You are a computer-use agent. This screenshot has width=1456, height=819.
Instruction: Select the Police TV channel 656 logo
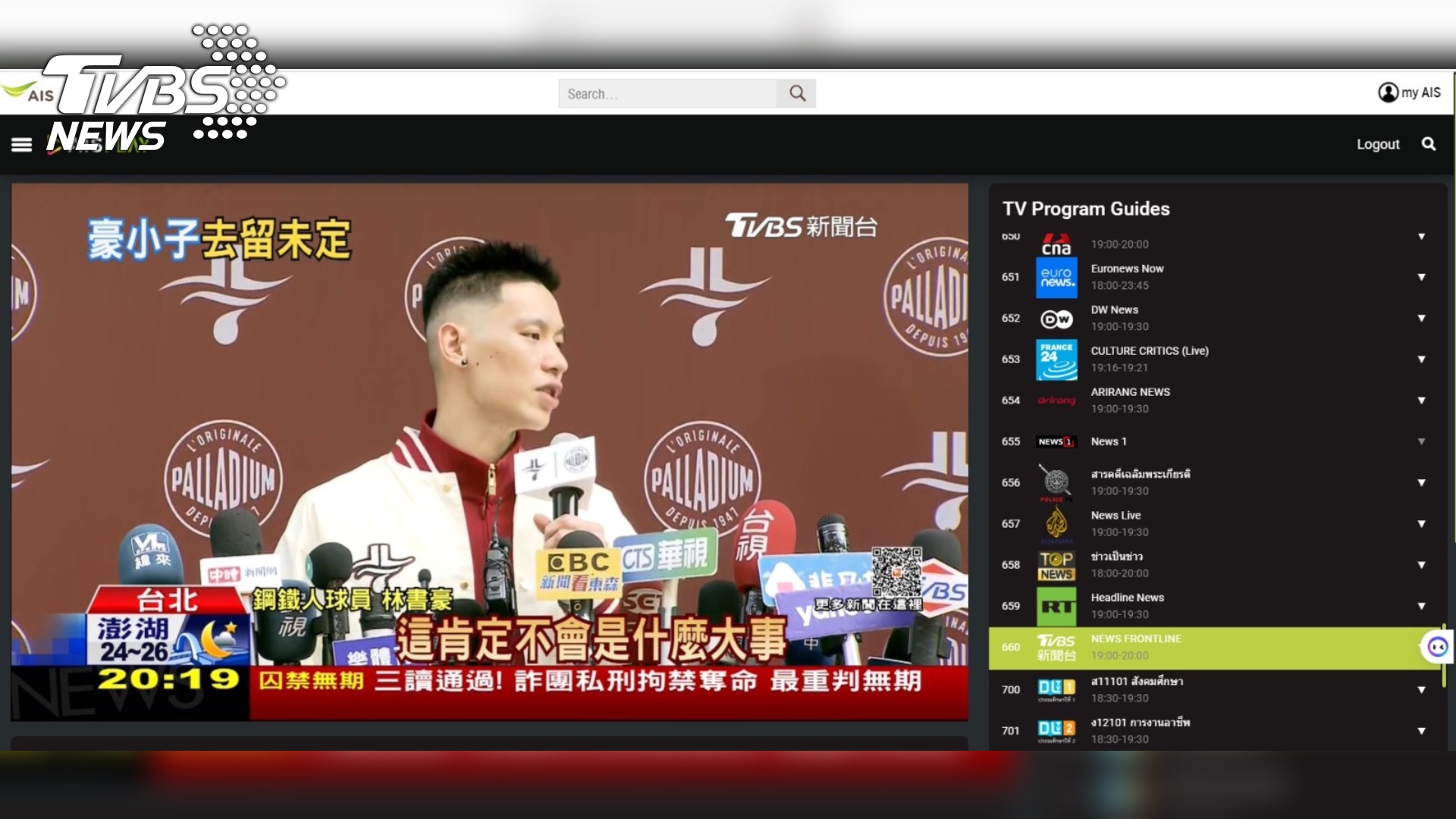(1056, 483)
